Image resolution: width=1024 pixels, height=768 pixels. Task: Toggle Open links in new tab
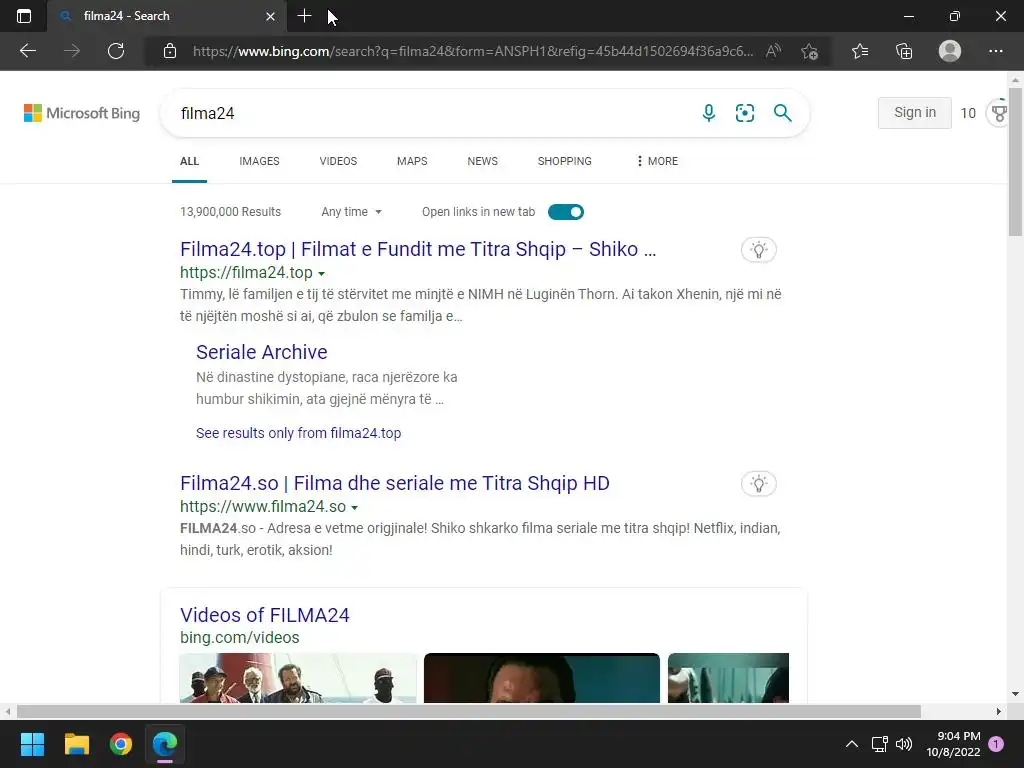point(566,212)
